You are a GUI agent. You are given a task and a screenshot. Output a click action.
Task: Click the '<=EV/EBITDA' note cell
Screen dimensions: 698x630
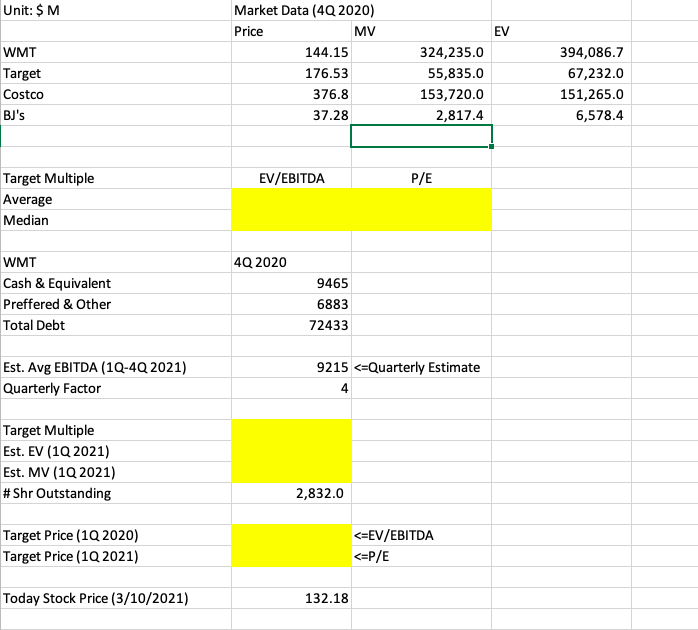click(x=421, y=535)
